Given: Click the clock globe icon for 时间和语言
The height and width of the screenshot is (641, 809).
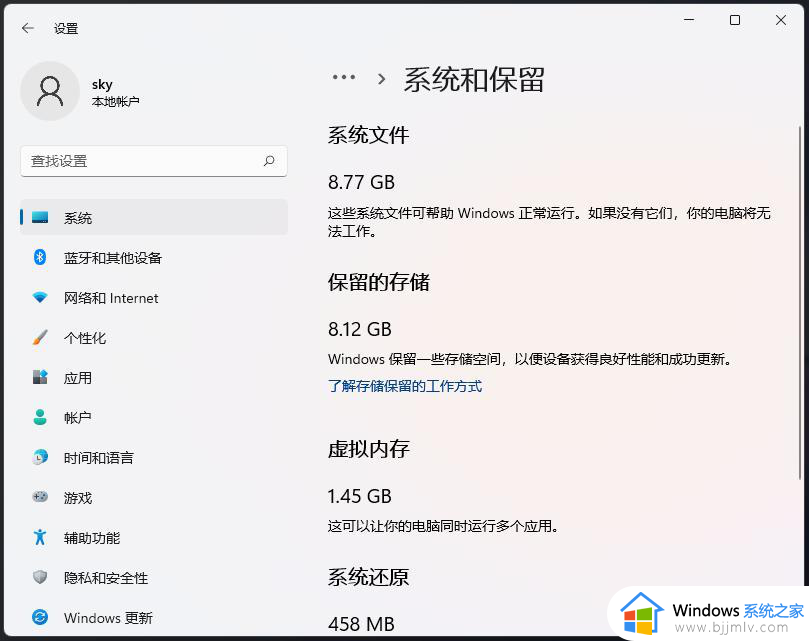Looking at the screenshot, I should click(x=40, y=457).
